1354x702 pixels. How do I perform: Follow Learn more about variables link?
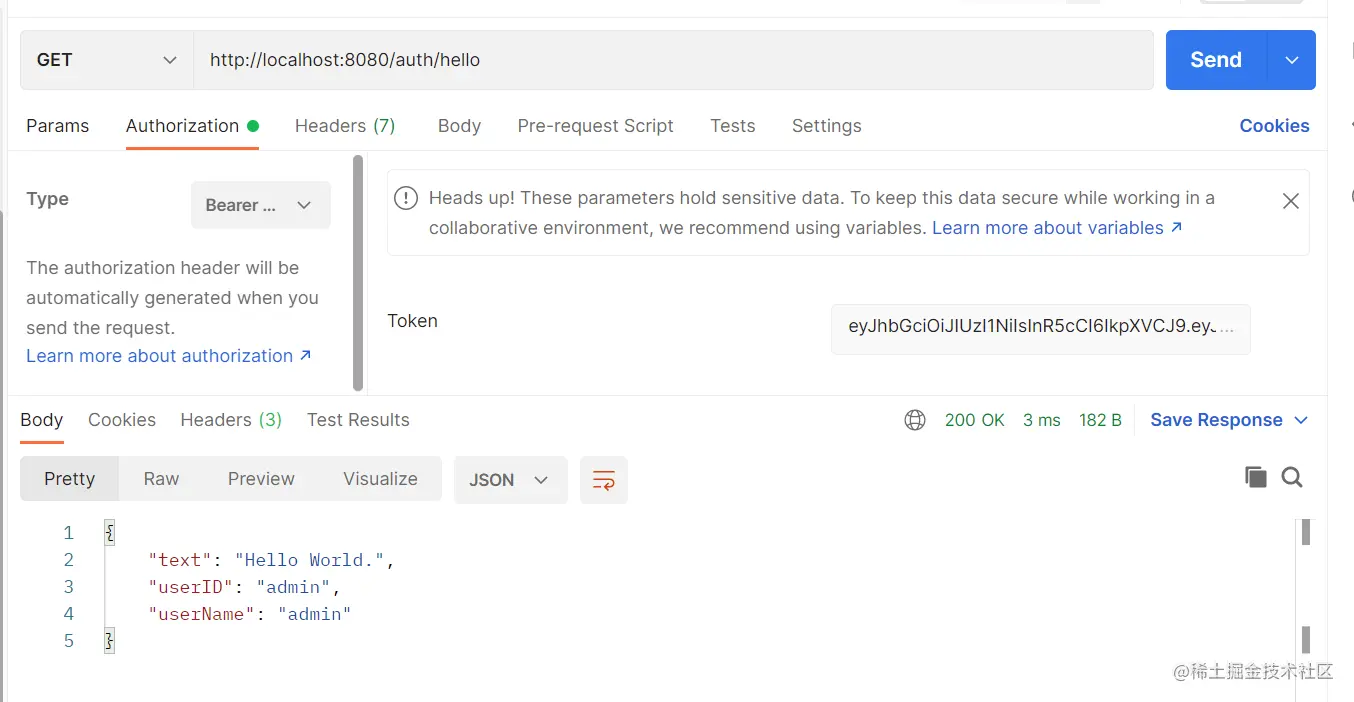pos(1057,228)
